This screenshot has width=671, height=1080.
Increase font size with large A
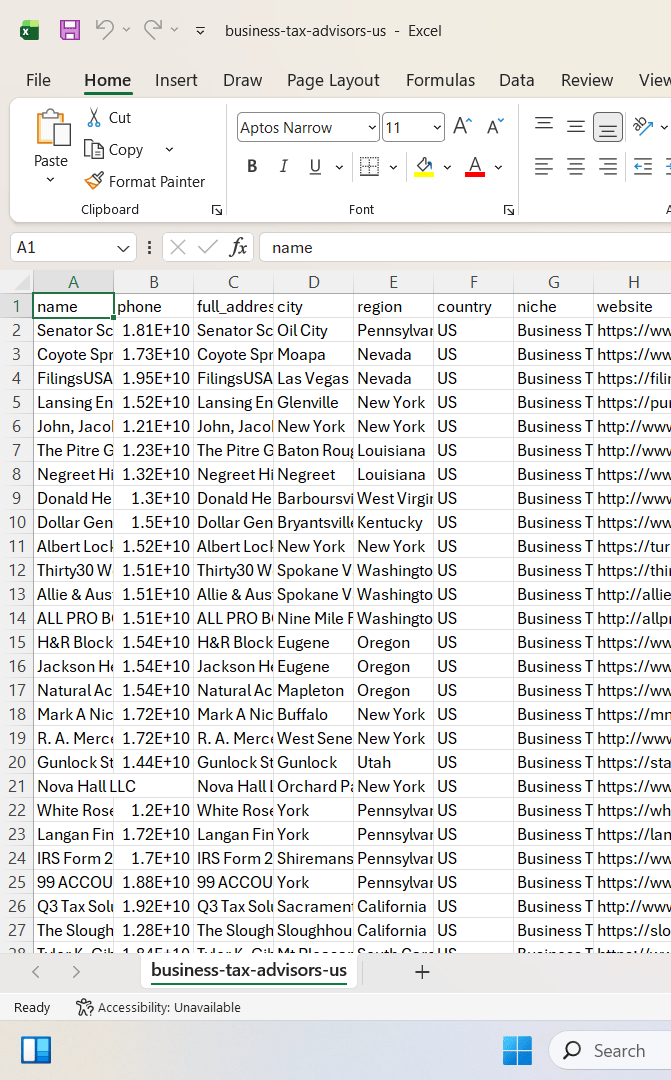click(x=462, y=126)
